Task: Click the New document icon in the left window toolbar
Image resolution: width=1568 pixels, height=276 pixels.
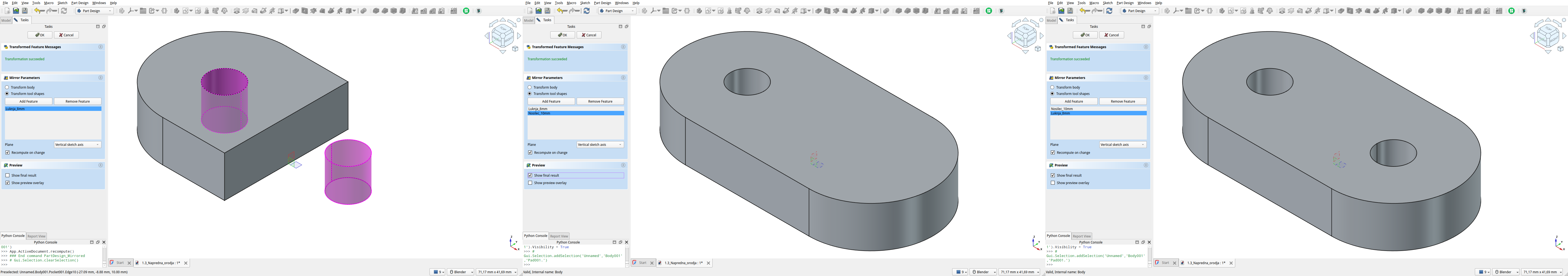Action: (x=7, y=11)
